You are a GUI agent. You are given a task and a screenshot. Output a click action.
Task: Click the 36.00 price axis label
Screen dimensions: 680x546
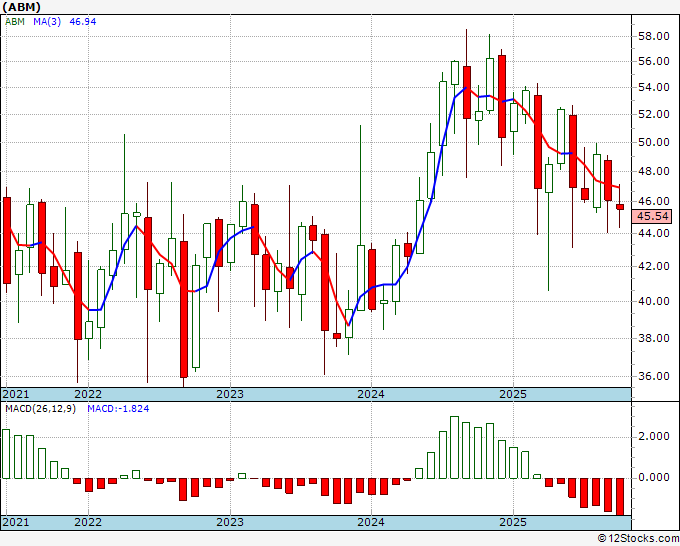point(652,377)
